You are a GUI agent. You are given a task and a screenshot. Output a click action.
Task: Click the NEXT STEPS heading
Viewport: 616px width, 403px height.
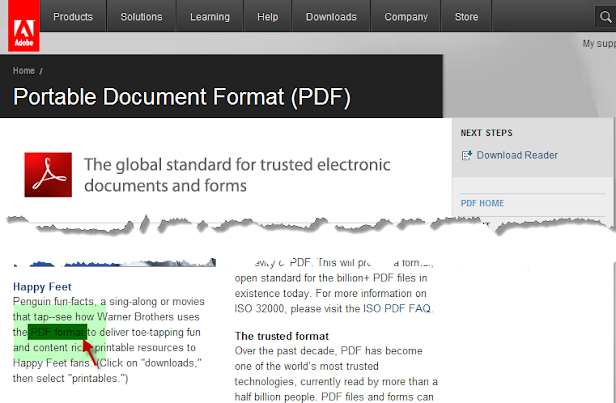pos(486,133)
